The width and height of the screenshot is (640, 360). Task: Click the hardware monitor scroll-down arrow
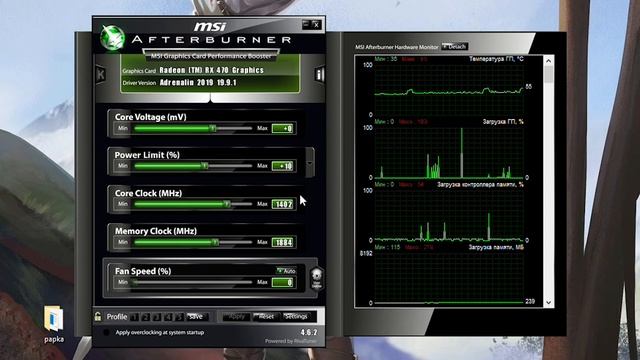549,302
